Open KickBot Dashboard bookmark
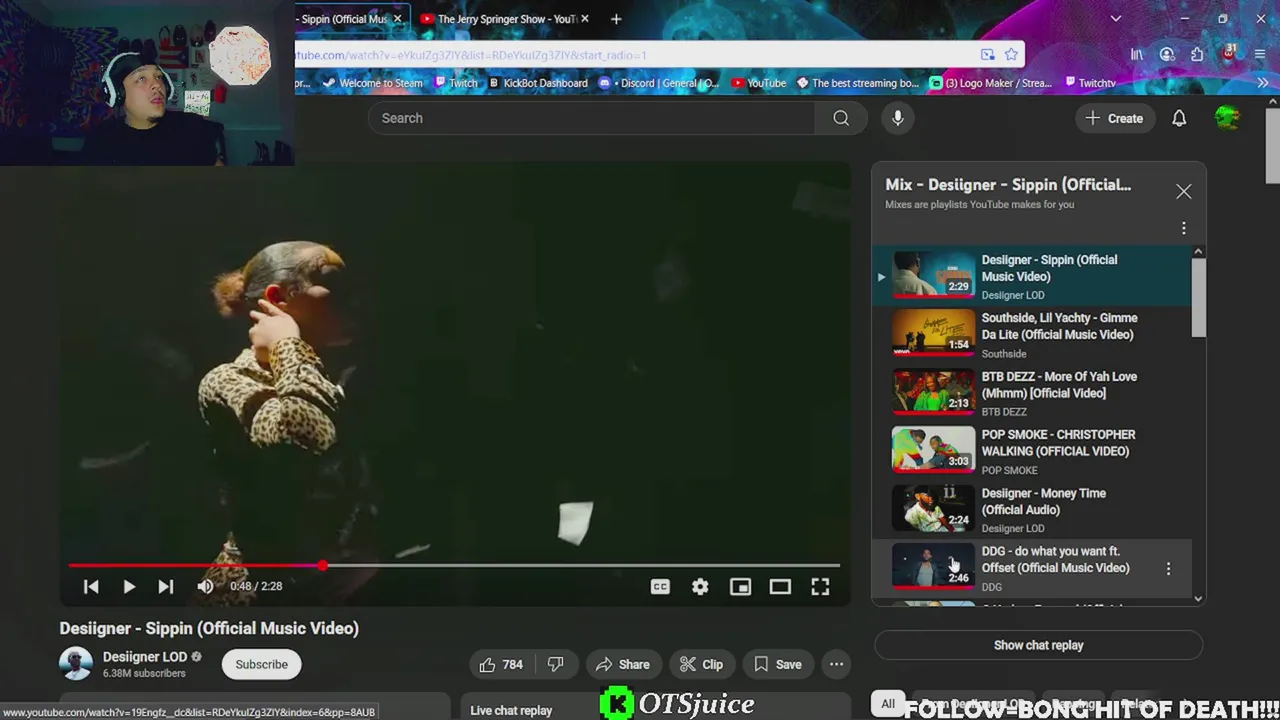The image size is (1280, 720). click(x=537, y=83)
